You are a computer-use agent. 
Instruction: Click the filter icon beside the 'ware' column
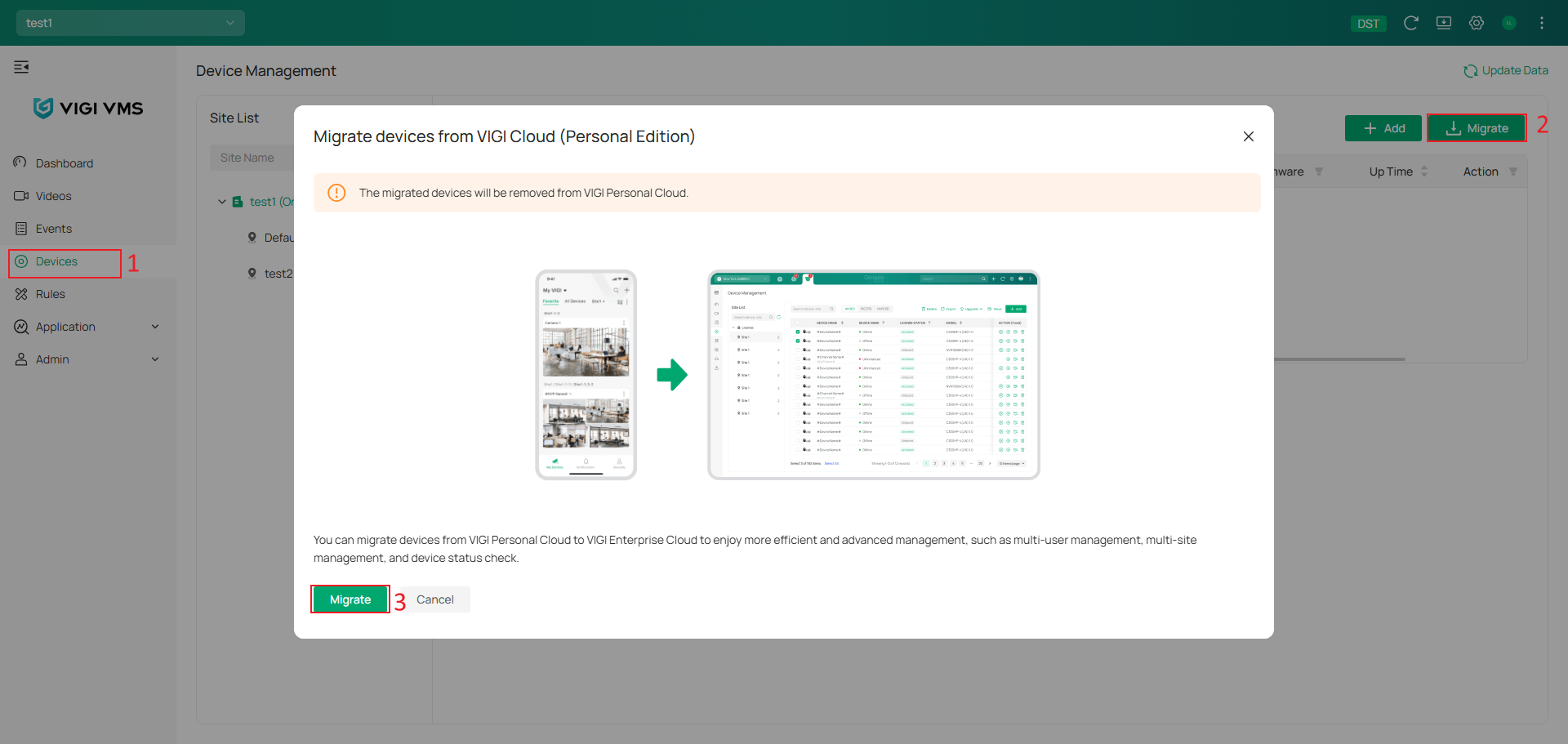point(1319,172)
